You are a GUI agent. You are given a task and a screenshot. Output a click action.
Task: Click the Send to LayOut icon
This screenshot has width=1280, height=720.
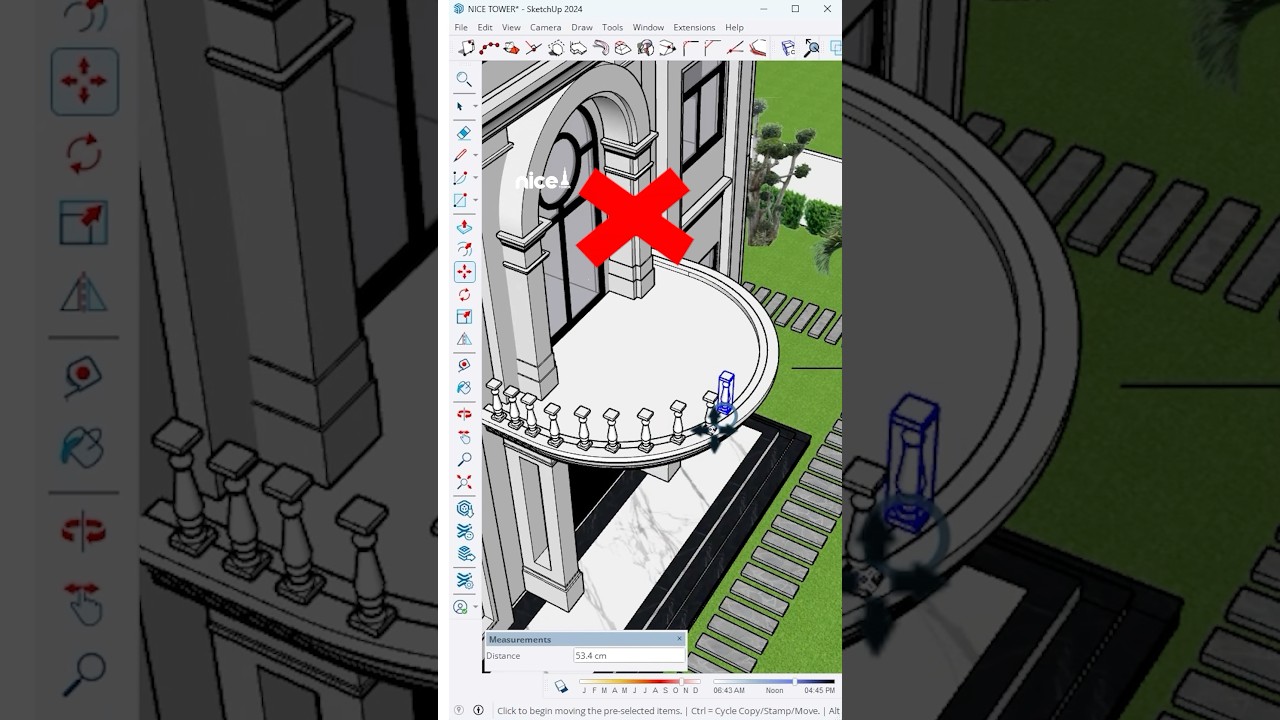(x=464, y=553)
